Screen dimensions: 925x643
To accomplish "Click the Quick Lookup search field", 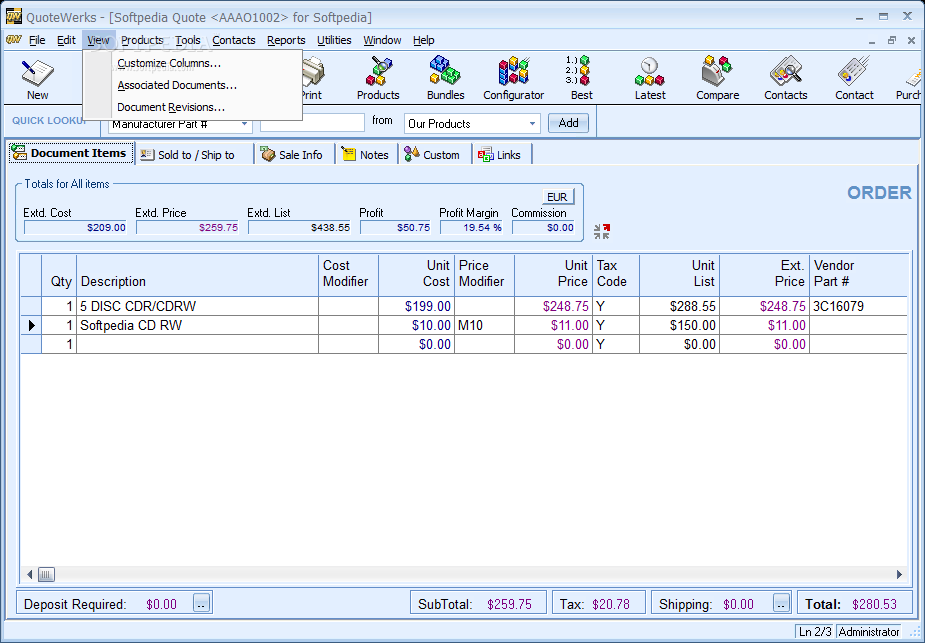I will pos(312,123).
